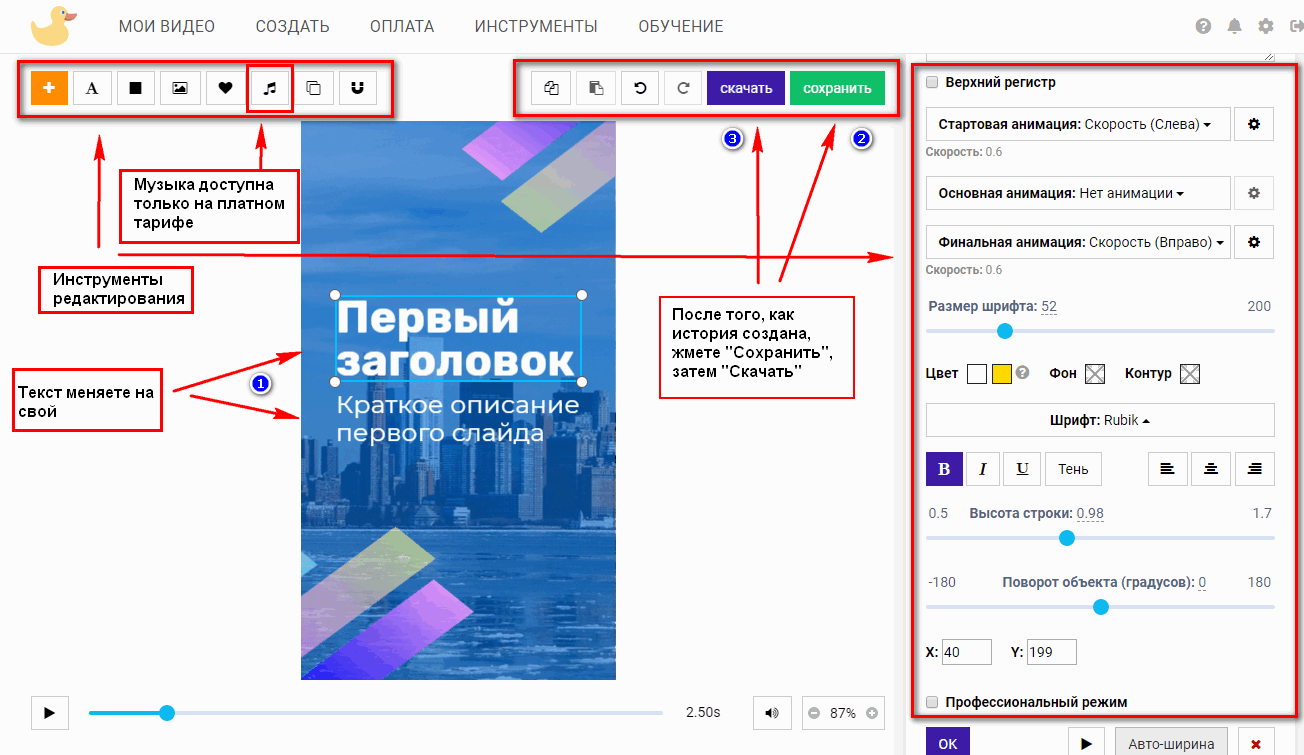Open the music note audio tool
The image size is (1304, 755).
tap(269, 88)
